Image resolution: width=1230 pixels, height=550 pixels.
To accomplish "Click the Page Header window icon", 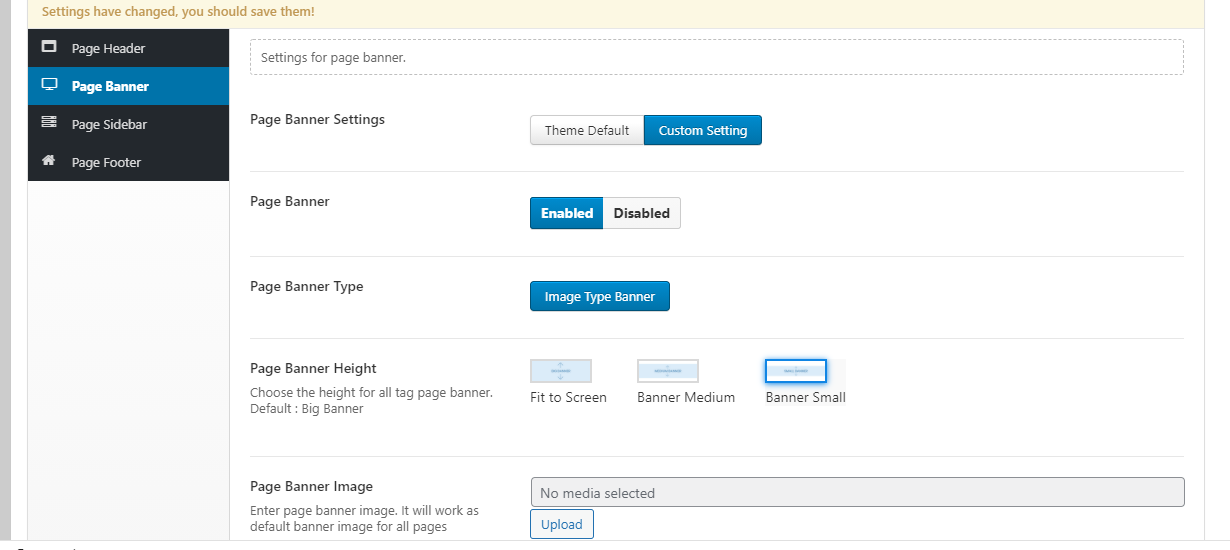I will click(x=49, y=47).
